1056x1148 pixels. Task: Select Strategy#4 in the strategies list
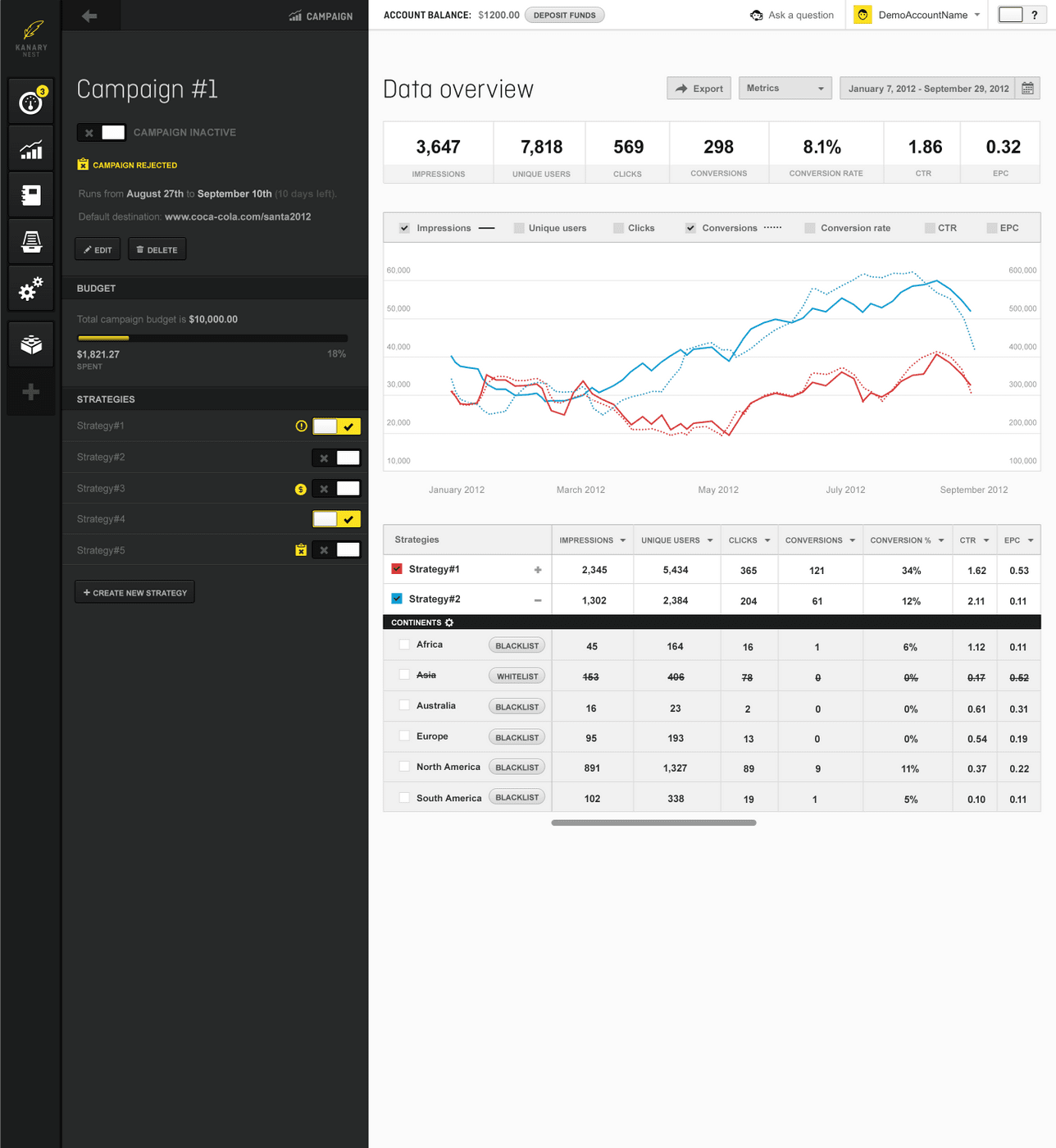[x=101, y=519]
